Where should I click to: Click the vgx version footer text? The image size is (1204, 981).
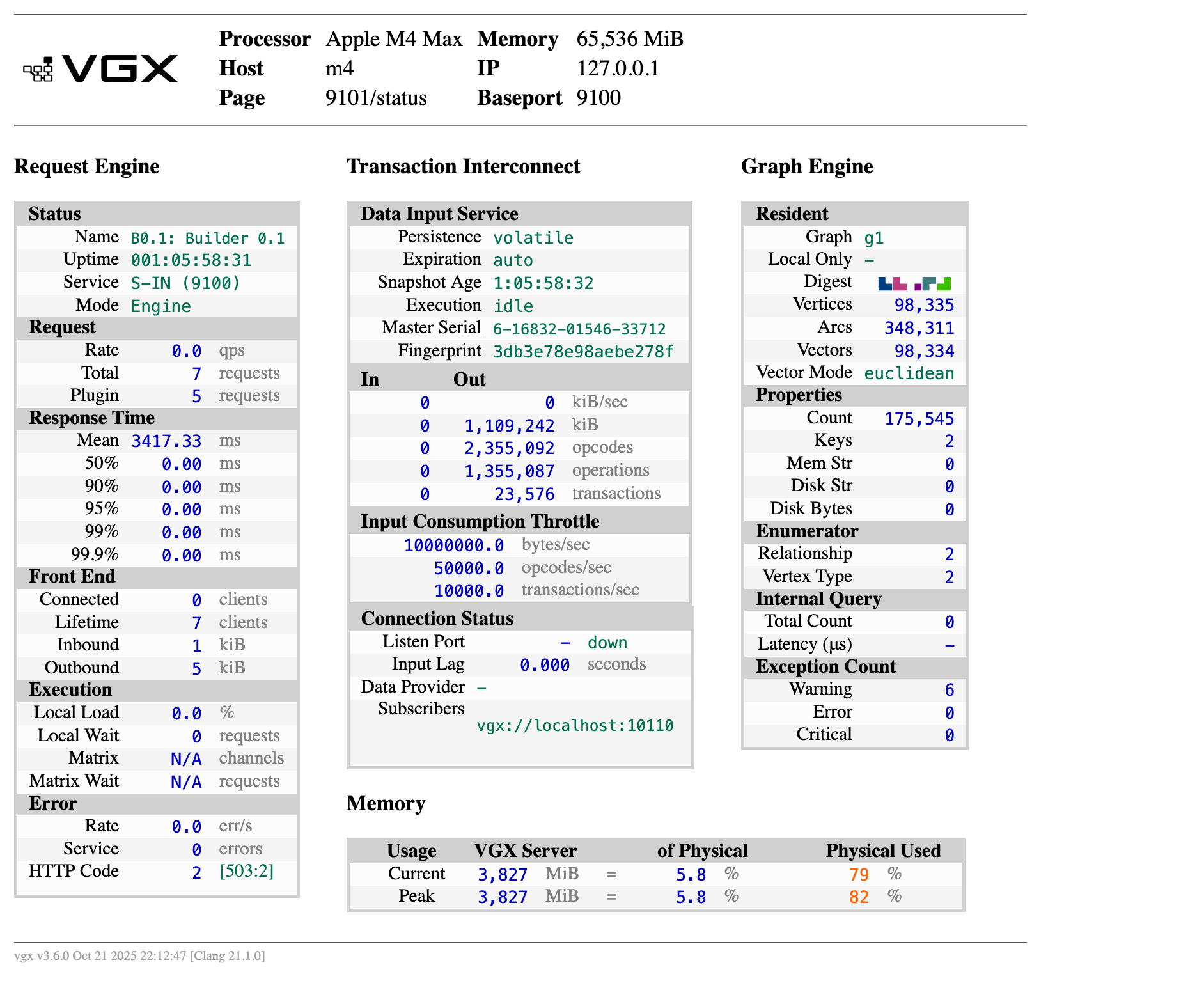click(x=139, y=956)
